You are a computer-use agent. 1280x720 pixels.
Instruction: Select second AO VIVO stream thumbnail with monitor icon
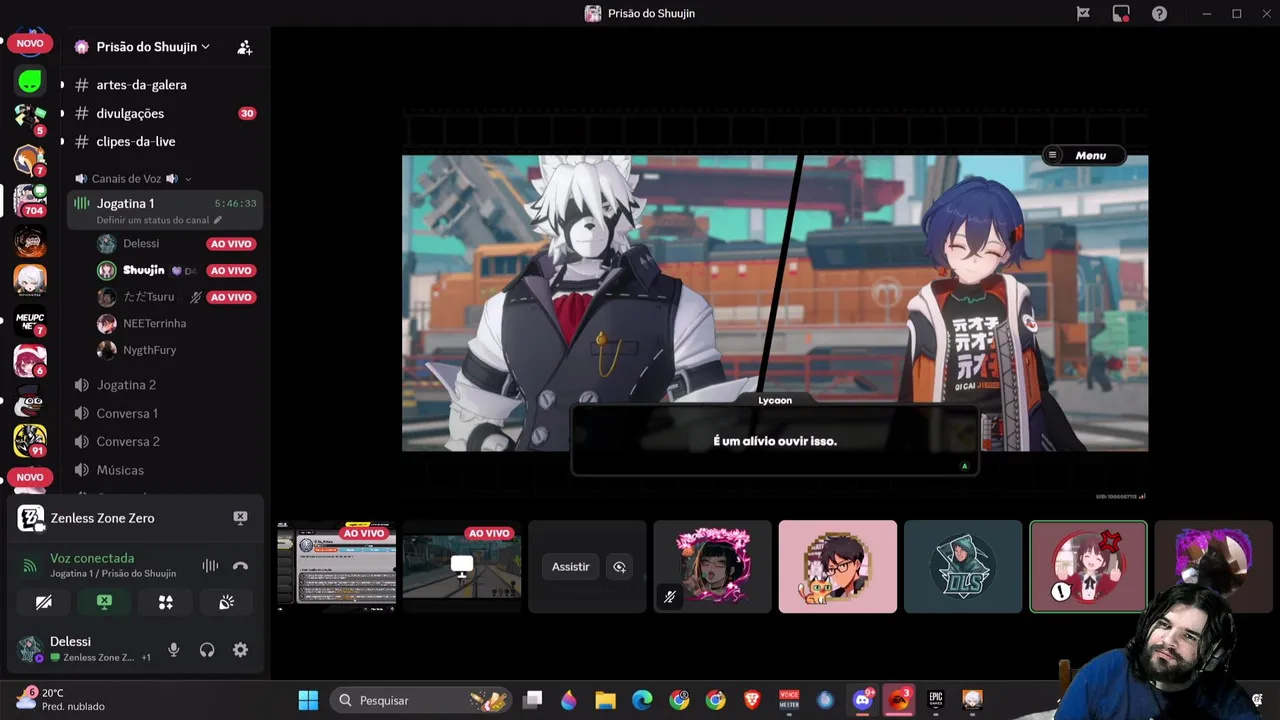click(x=462, y=566)
